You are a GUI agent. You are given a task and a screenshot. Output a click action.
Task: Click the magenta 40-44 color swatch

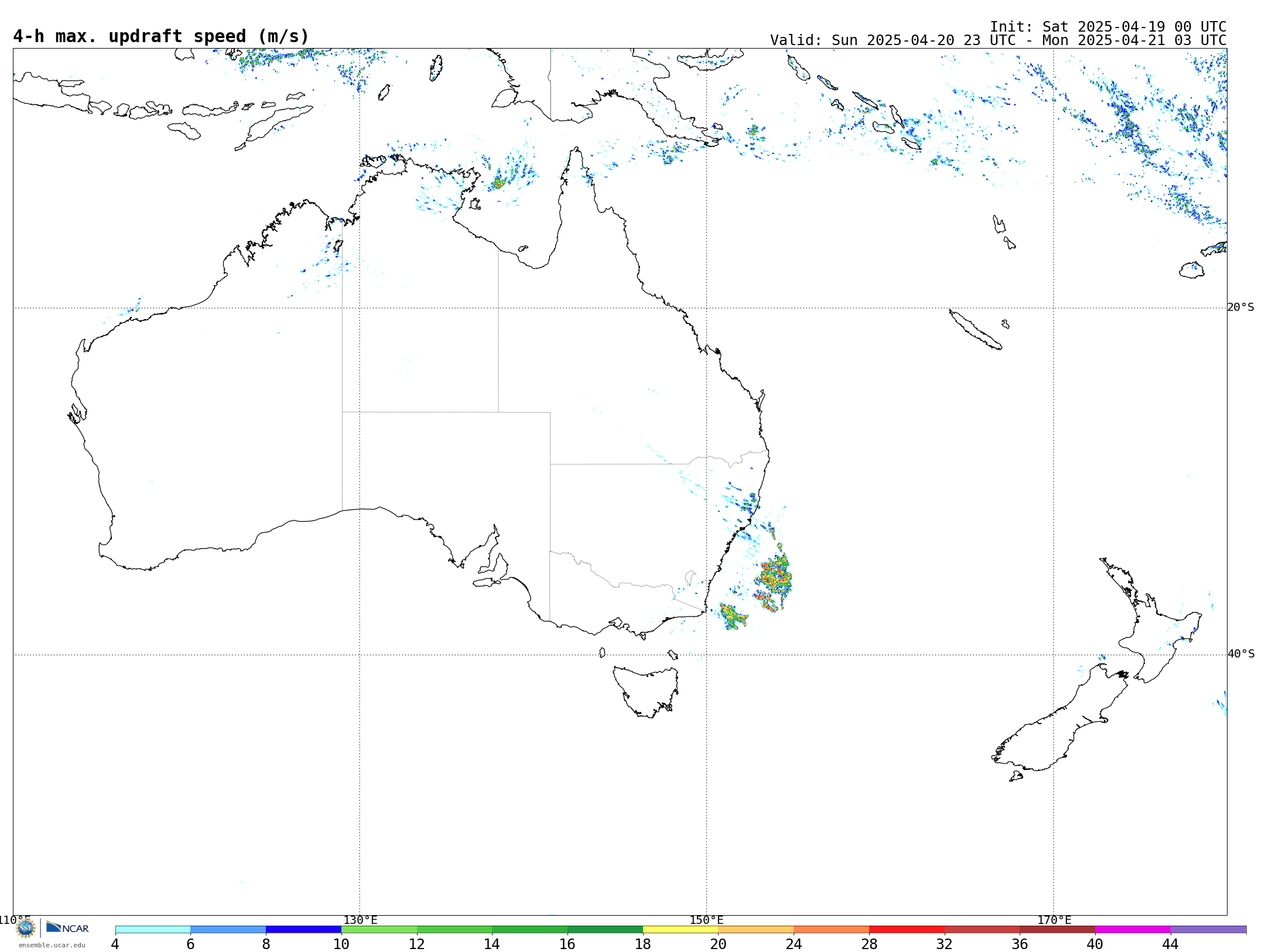1133,930
